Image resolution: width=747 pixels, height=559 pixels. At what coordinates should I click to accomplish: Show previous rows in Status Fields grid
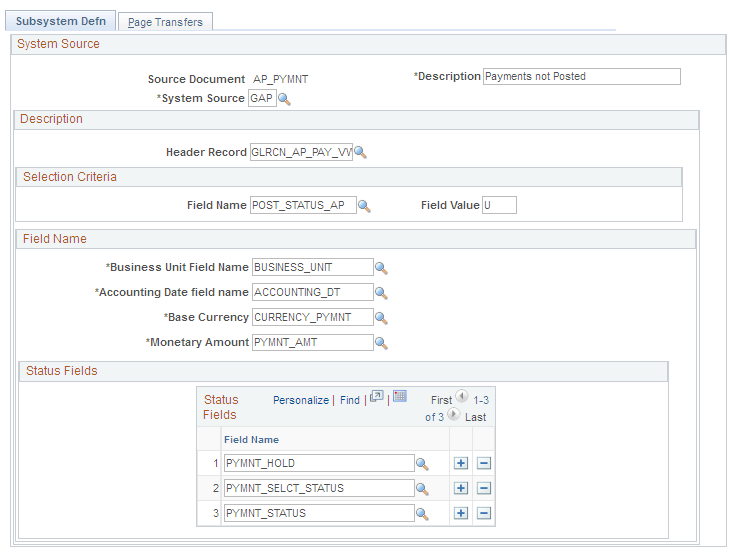pyautogui.click(x=462, y=396)
